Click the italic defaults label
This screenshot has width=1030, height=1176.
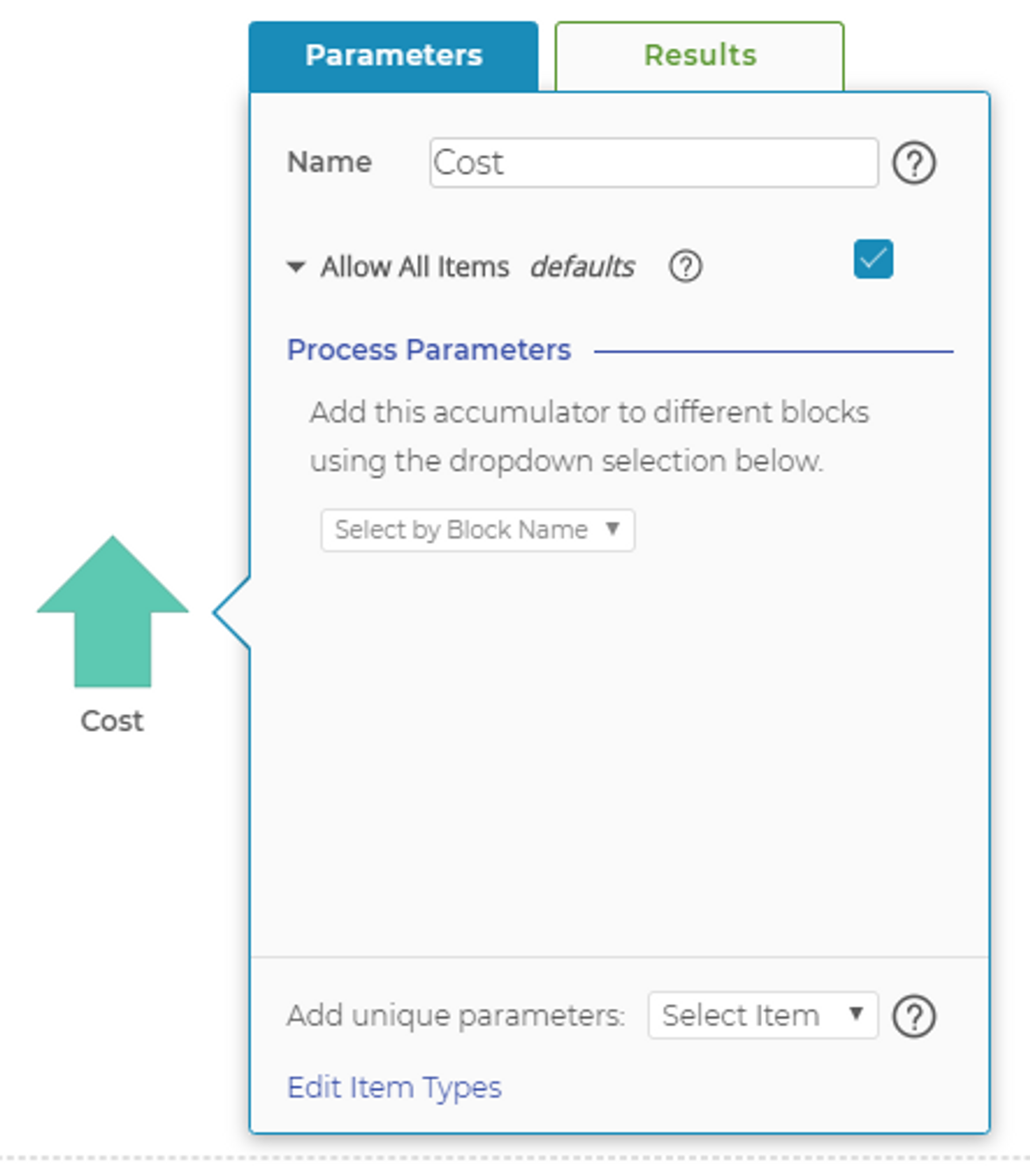coord(582,267)
